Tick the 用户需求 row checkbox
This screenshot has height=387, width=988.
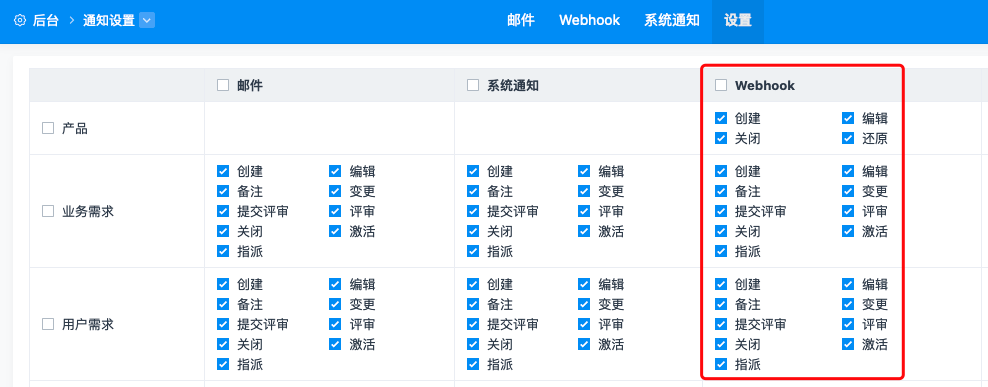48,325
